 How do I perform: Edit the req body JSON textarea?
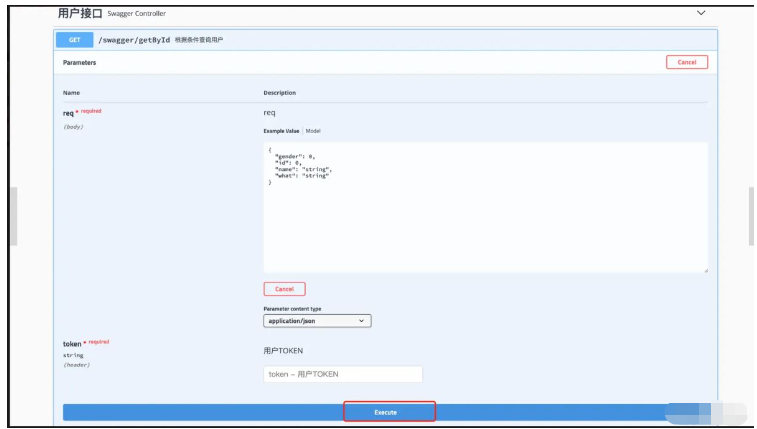[486, 208]
